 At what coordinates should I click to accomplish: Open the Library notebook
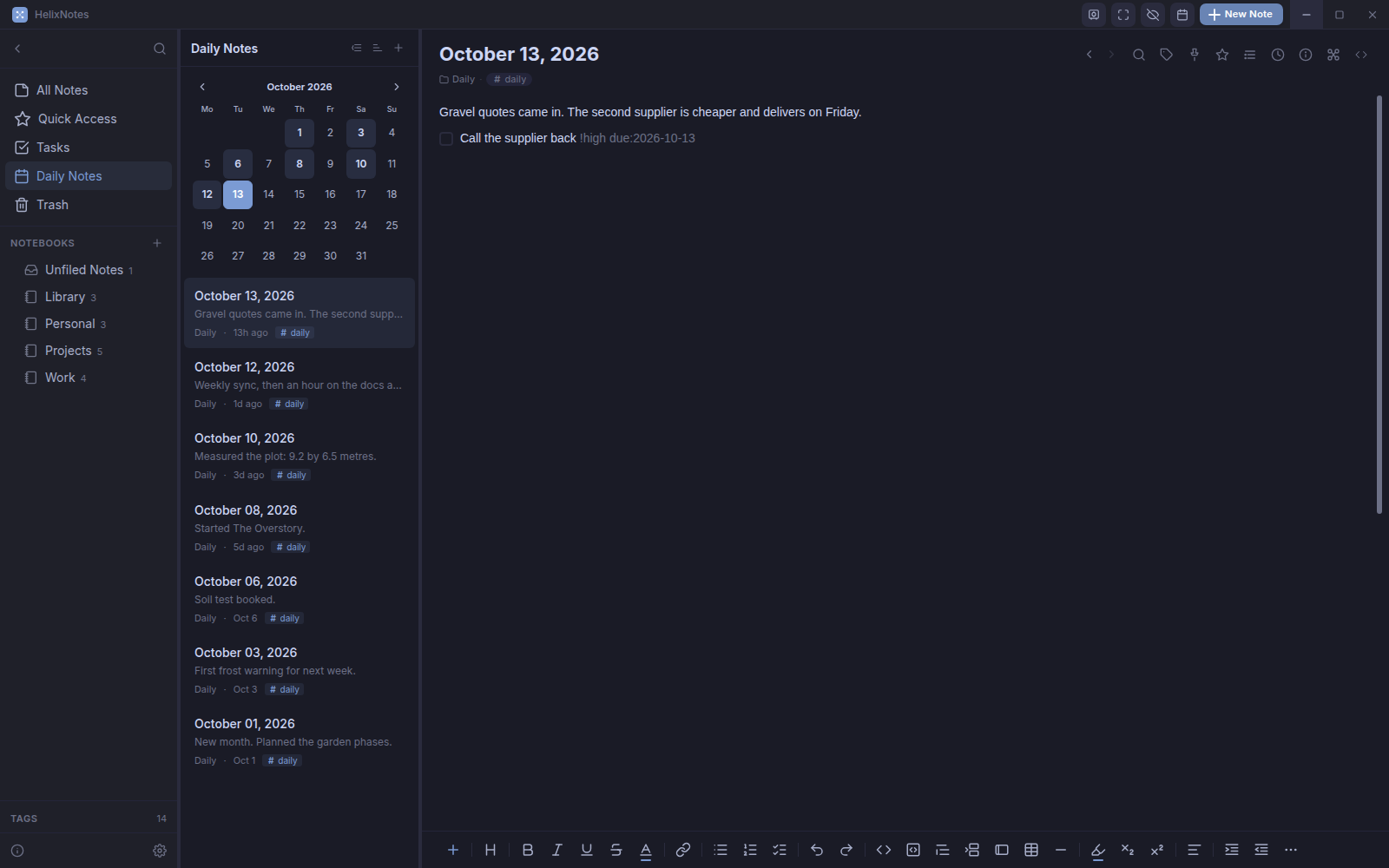click(89, 297)
